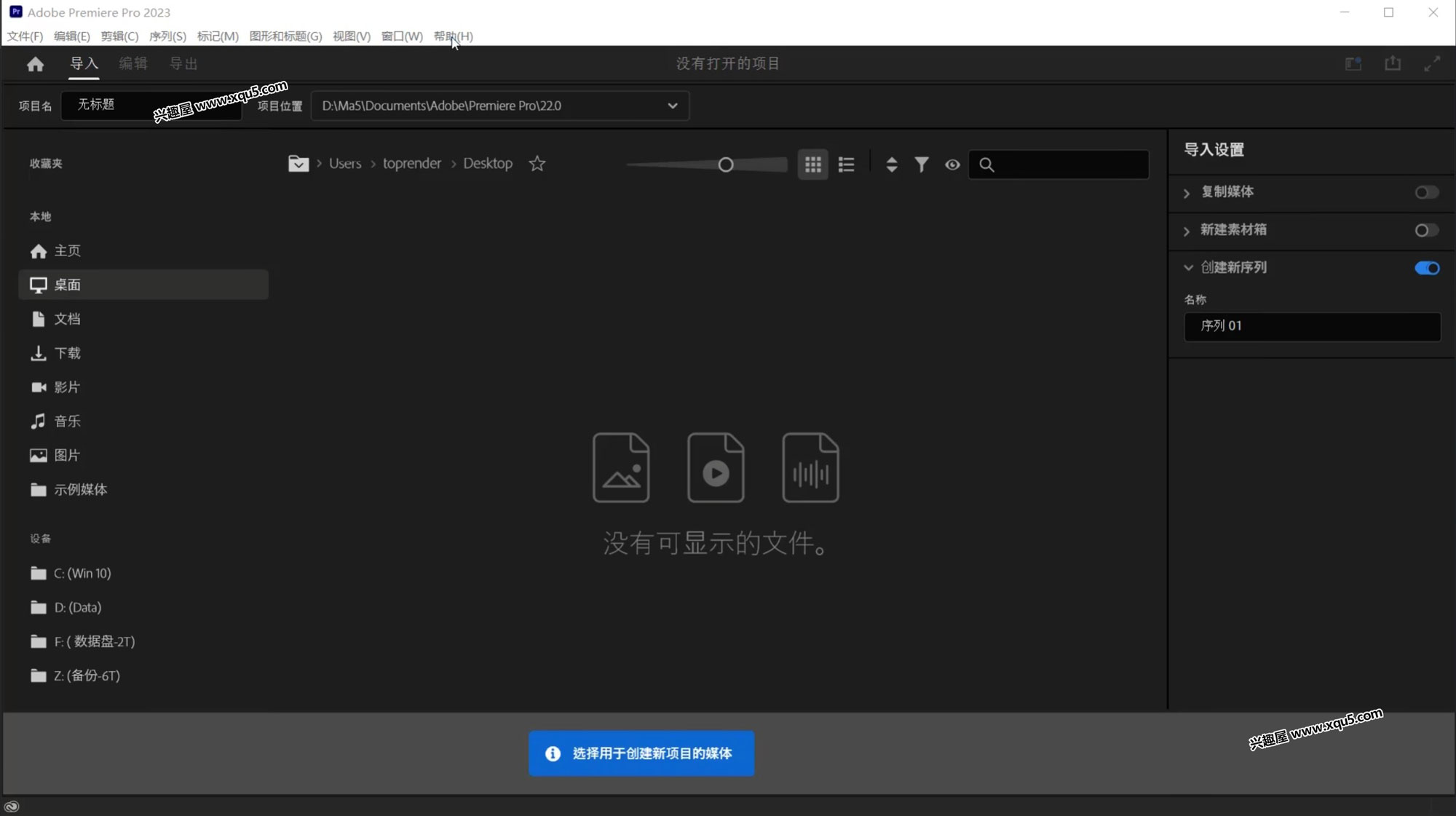Open the sort order icon
This screenshot has width=1456, height=816.
tap(892, 165)
